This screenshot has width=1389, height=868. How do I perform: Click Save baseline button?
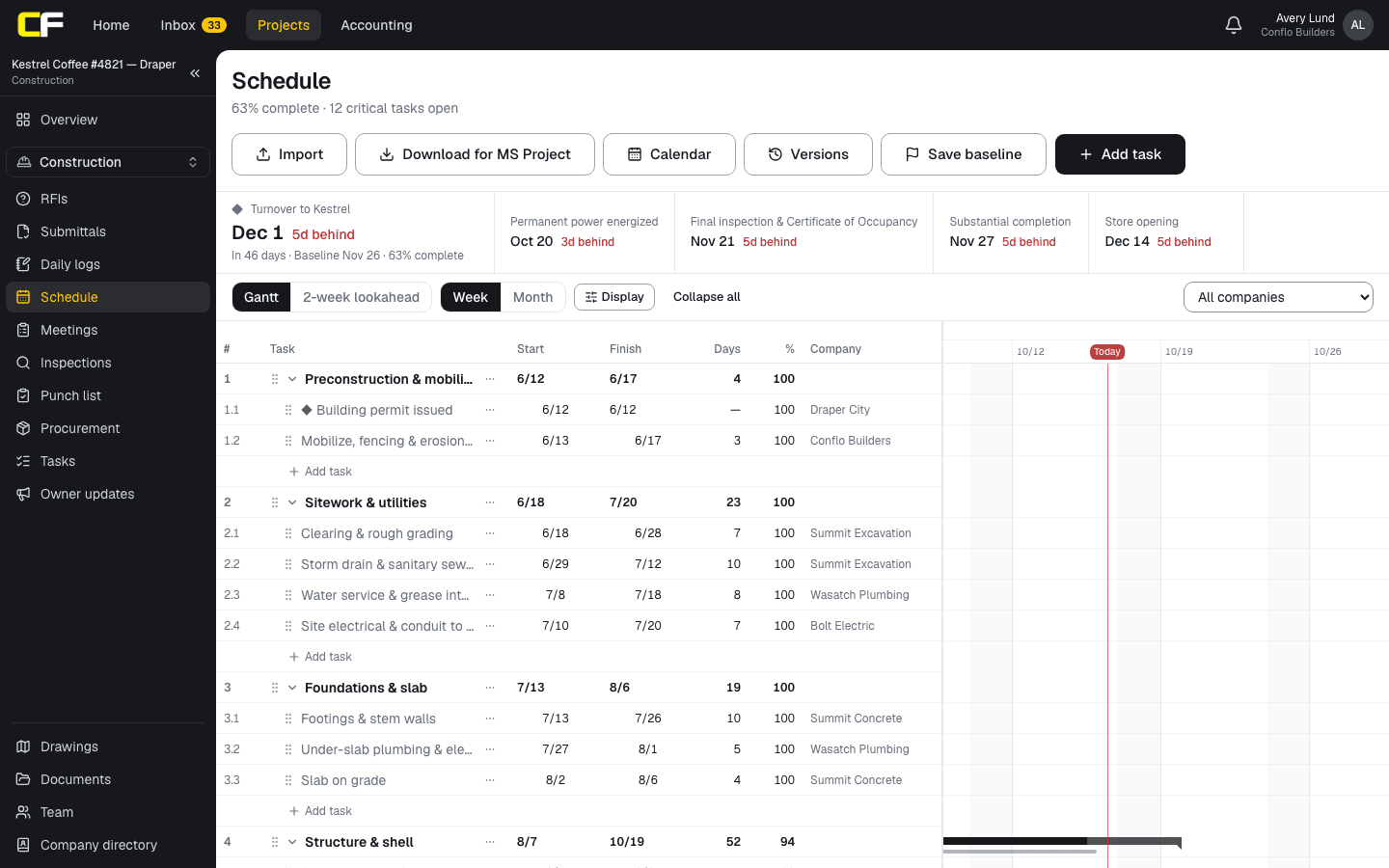(x=964, y=154)
